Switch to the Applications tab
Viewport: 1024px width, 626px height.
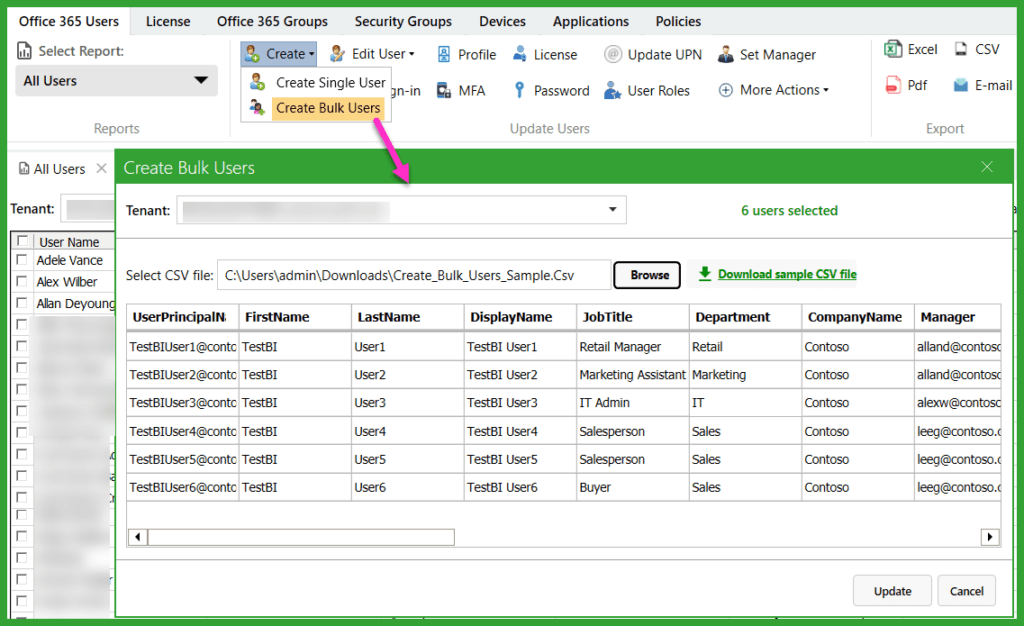(590, 22)
